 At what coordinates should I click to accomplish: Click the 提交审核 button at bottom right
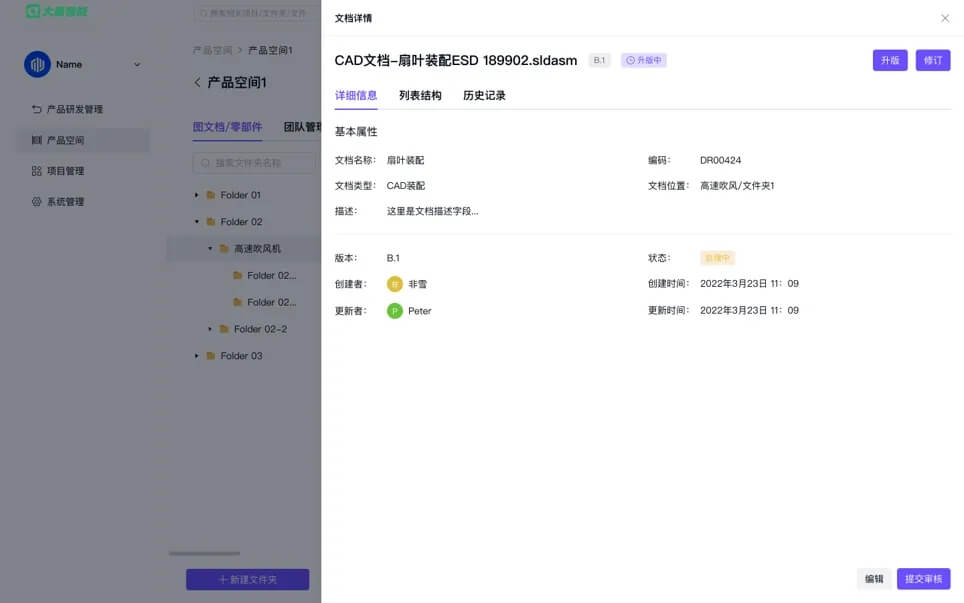[x=923, y=579]
